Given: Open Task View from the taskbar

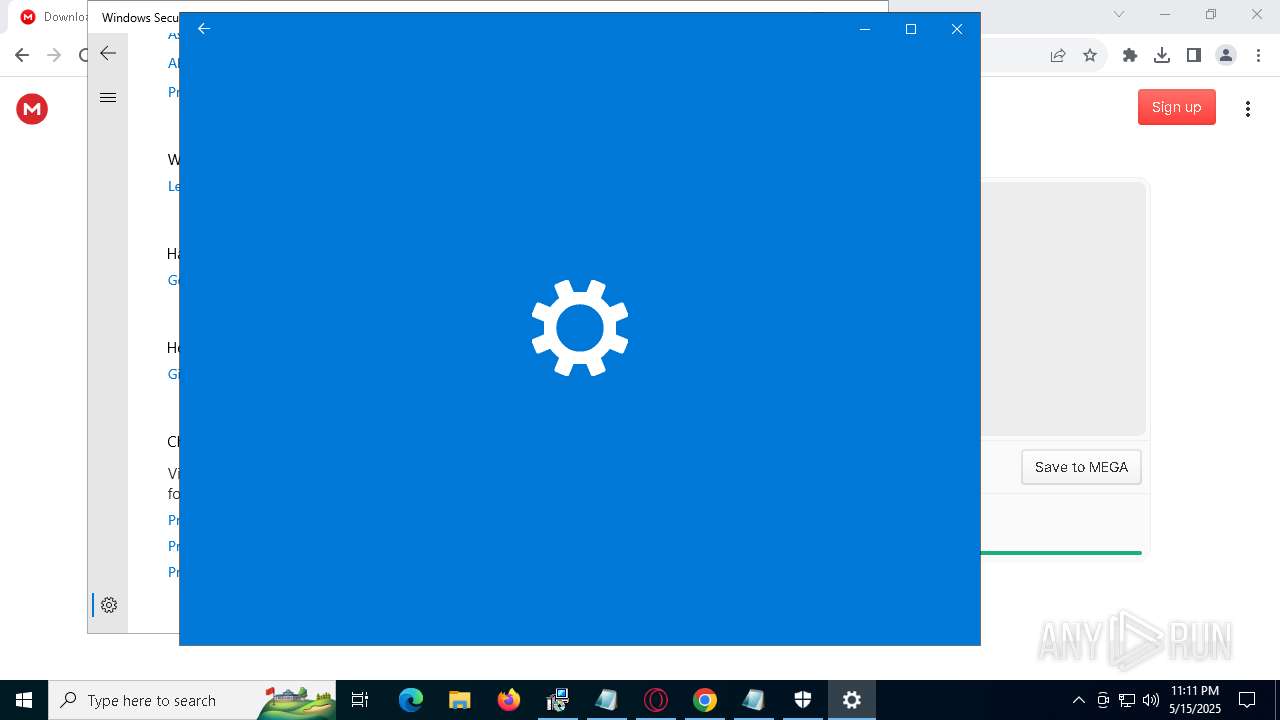Looking at the screenshot, I should click(360, 700).
